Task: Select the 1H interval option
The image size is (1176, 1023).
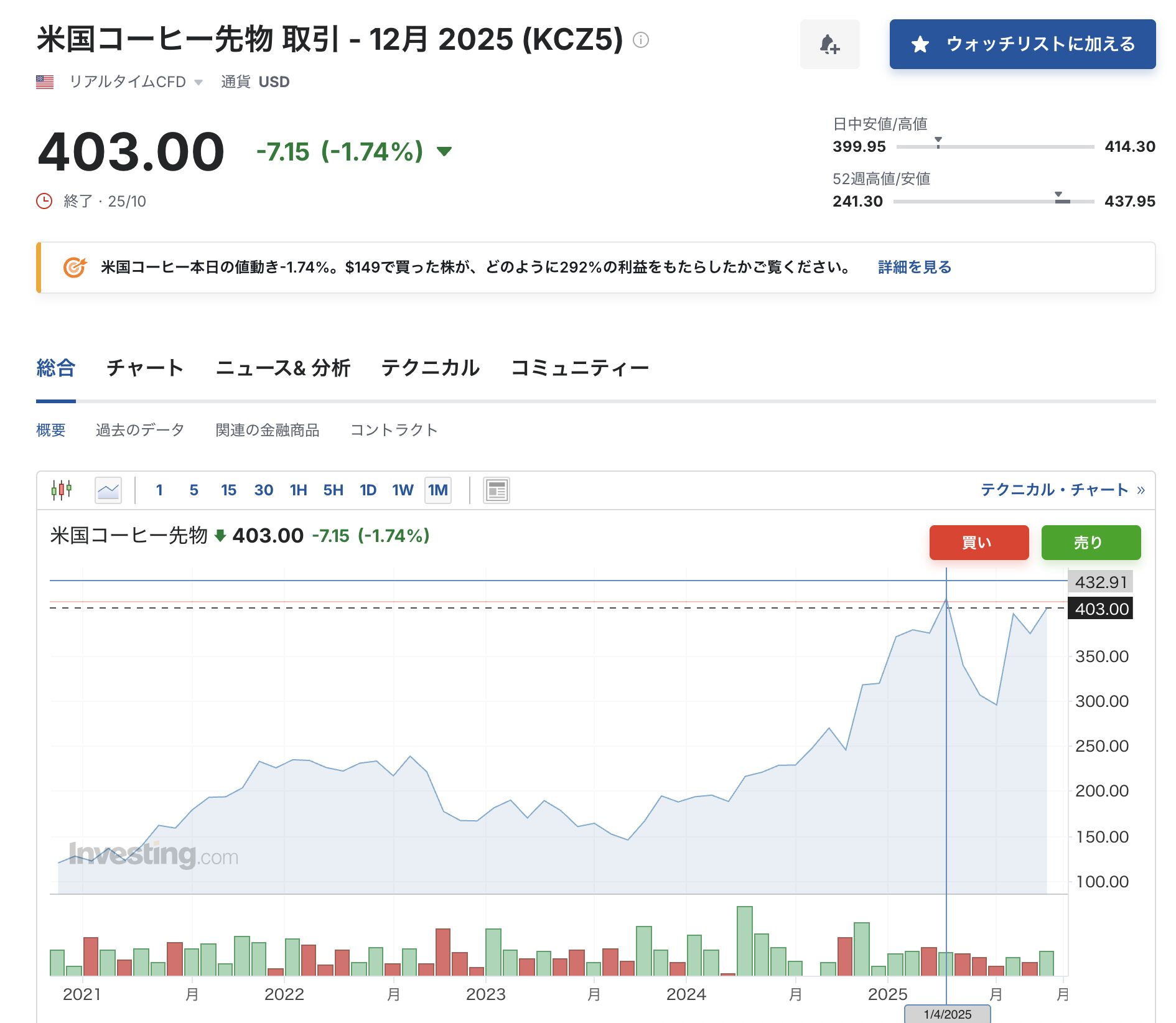Action: (298, 490)
